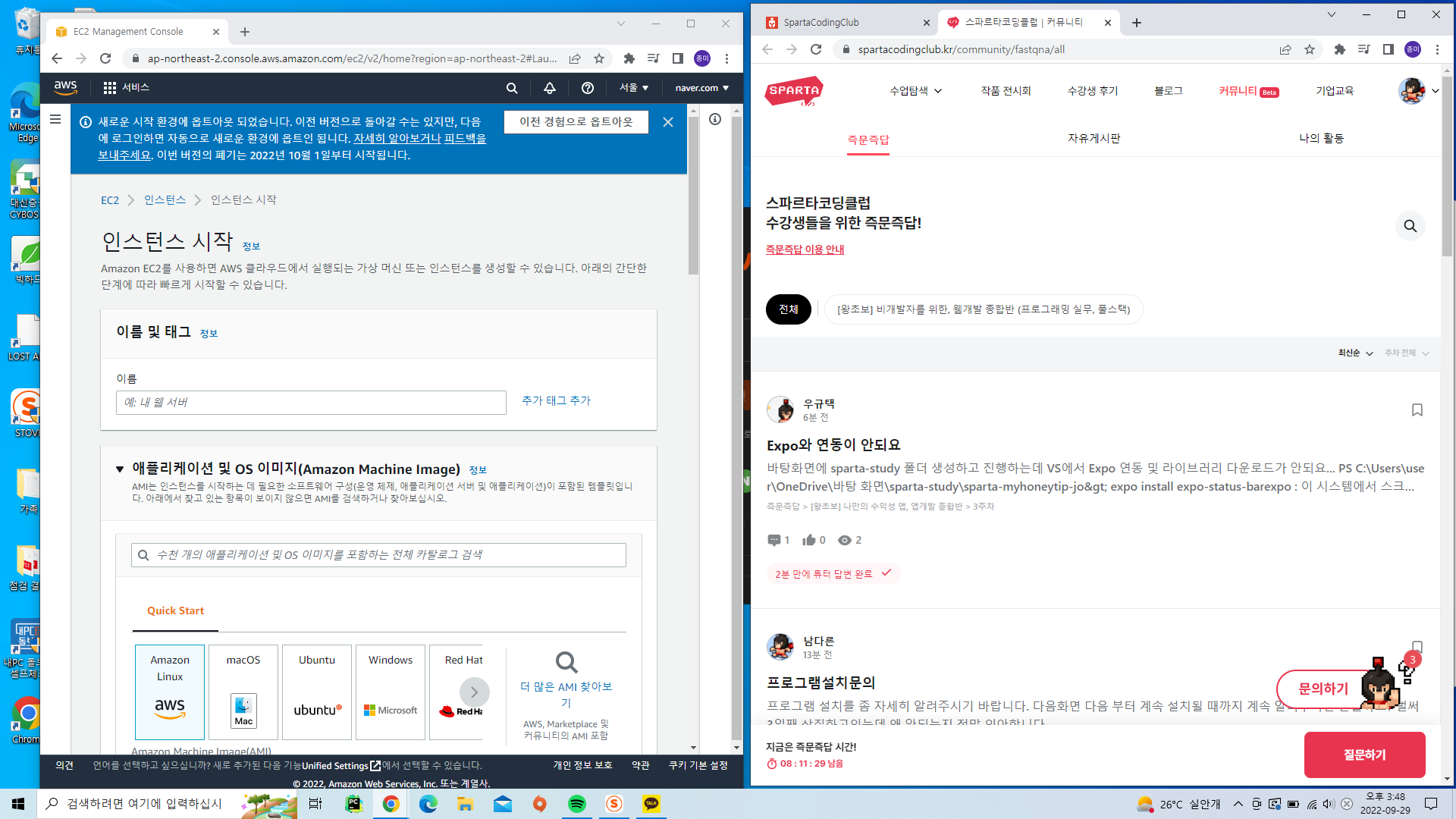
Task: Open Spotify from taskbar
Action: click(x=577, y=804)
